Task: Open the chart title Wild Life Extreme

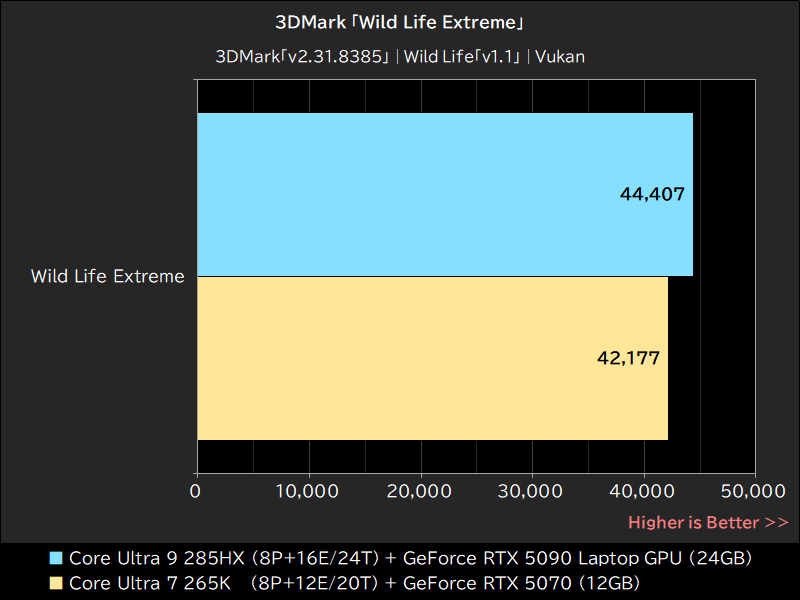Action: (400, 21)
